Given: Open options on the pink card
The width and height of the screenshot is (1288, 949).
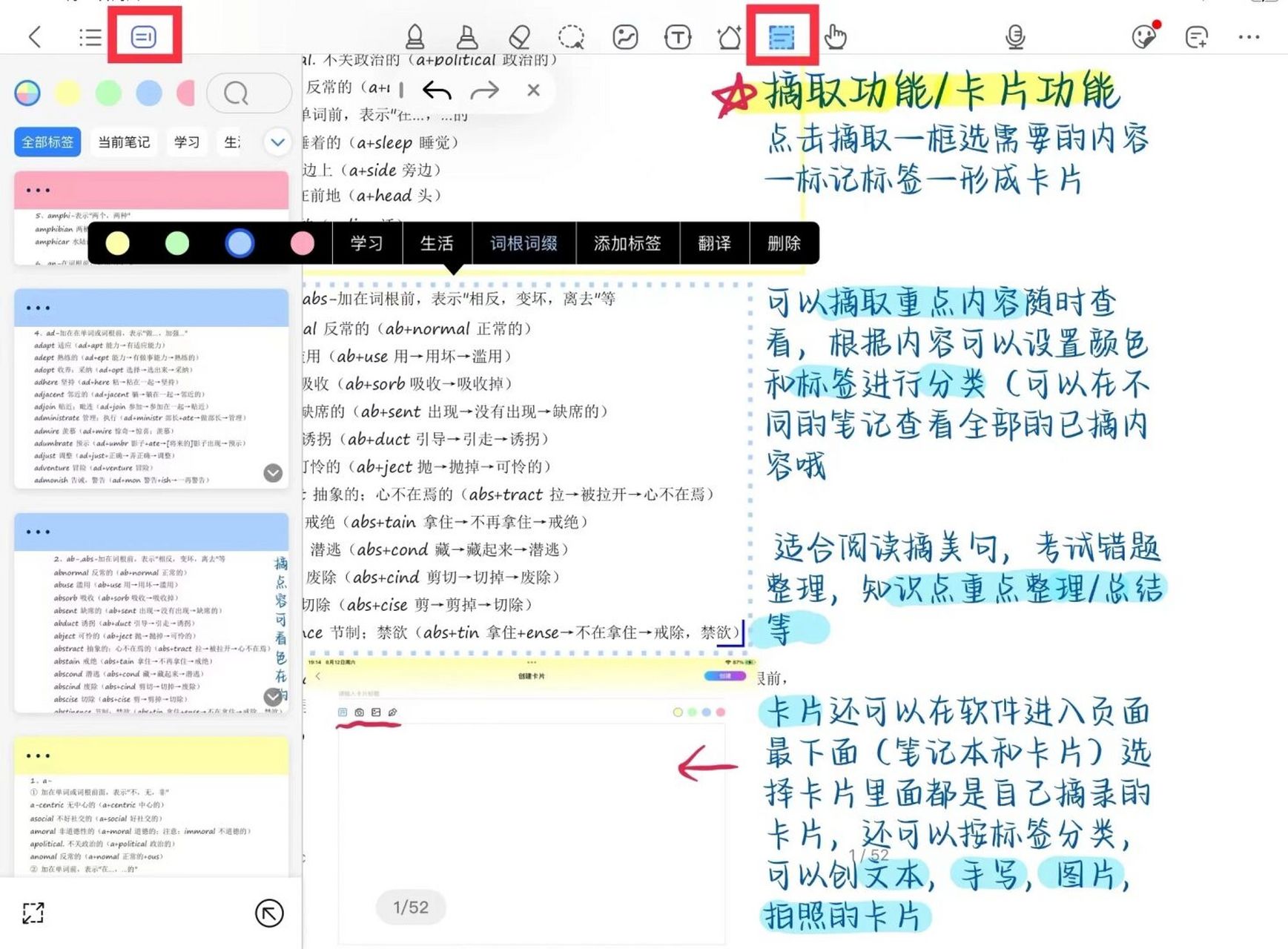Looking at the screenshot, I should [38, 191].
